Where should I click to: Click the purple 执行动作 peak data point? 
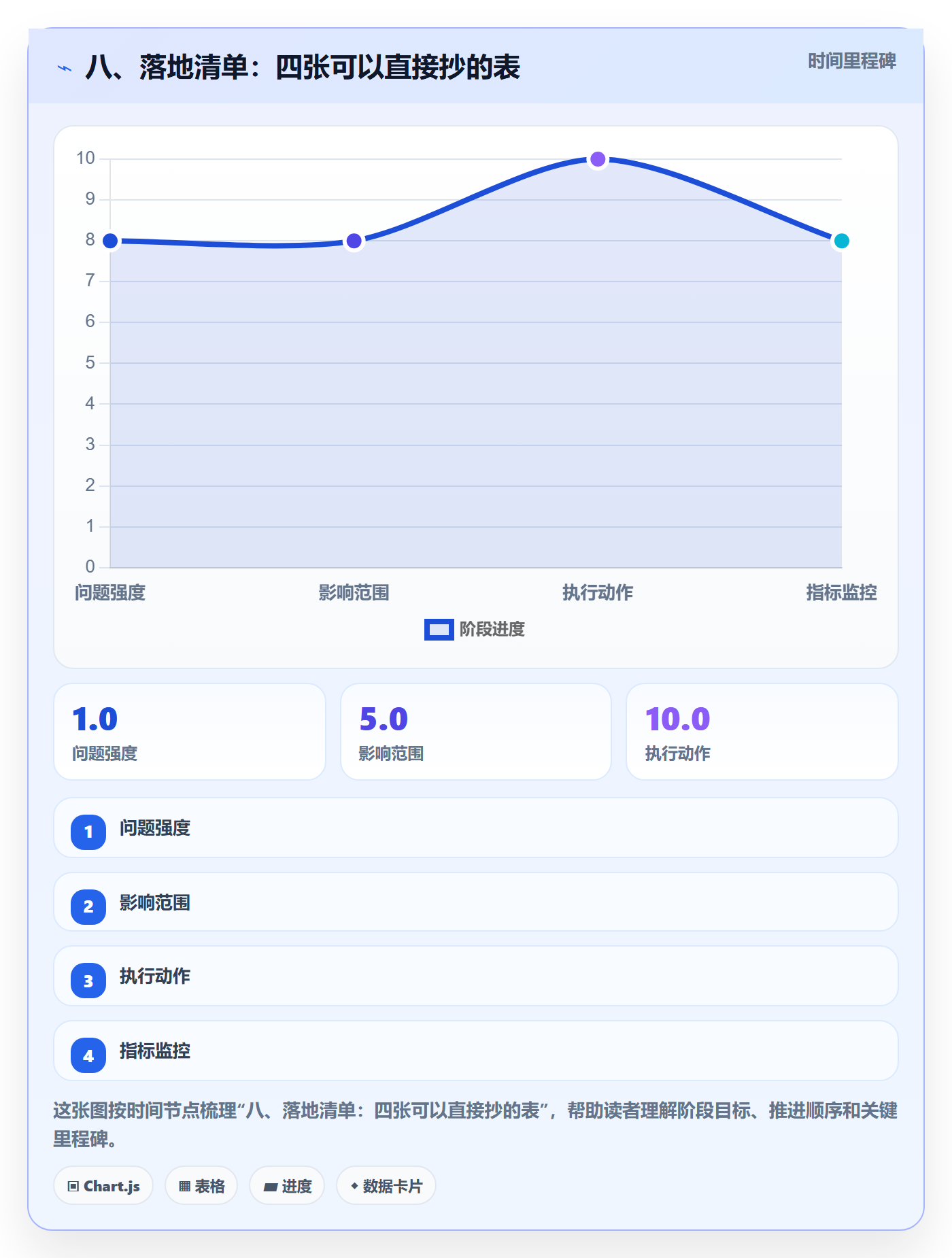(598, 159)
